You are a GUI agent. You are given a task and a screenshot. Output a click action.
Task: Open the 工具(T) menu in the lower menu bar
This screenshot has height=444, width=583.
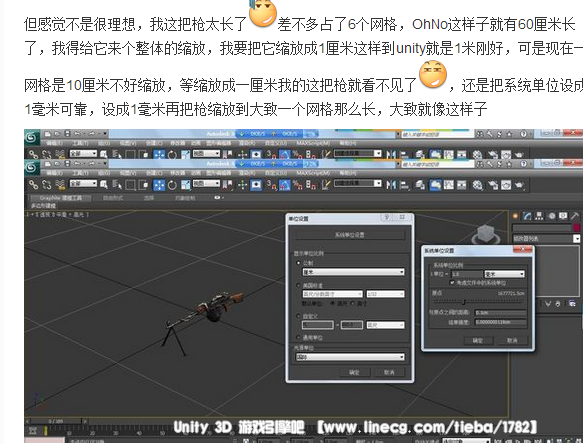[80, 173]
